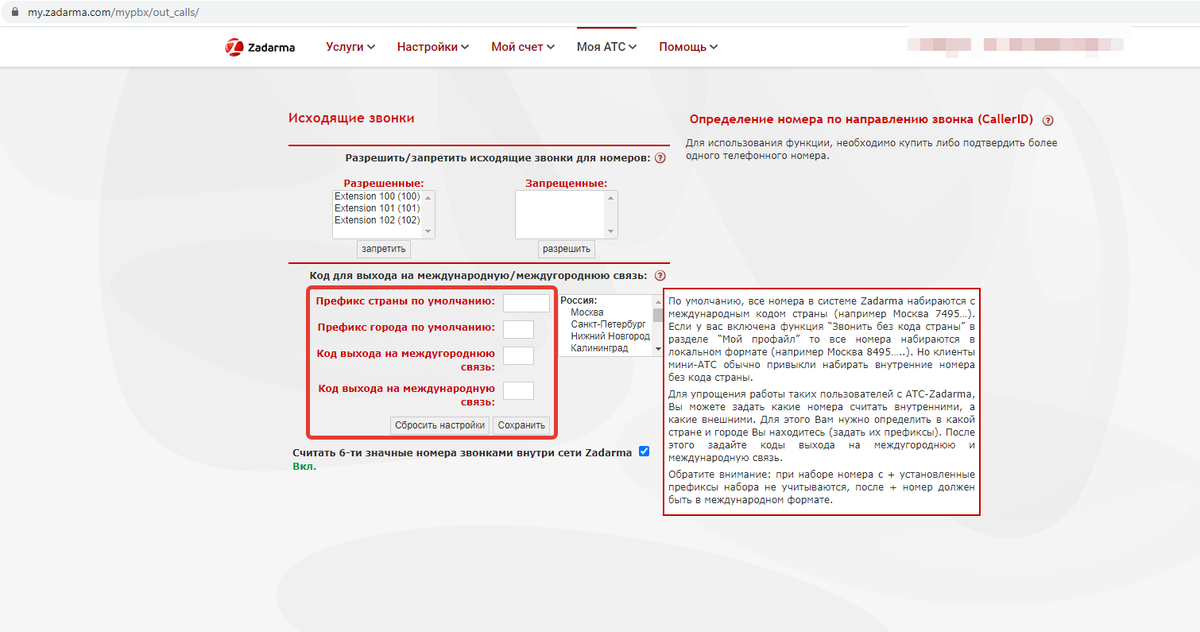Click the разрешить button
Viewport: 1200px width, 632px height.
(566, 249)
